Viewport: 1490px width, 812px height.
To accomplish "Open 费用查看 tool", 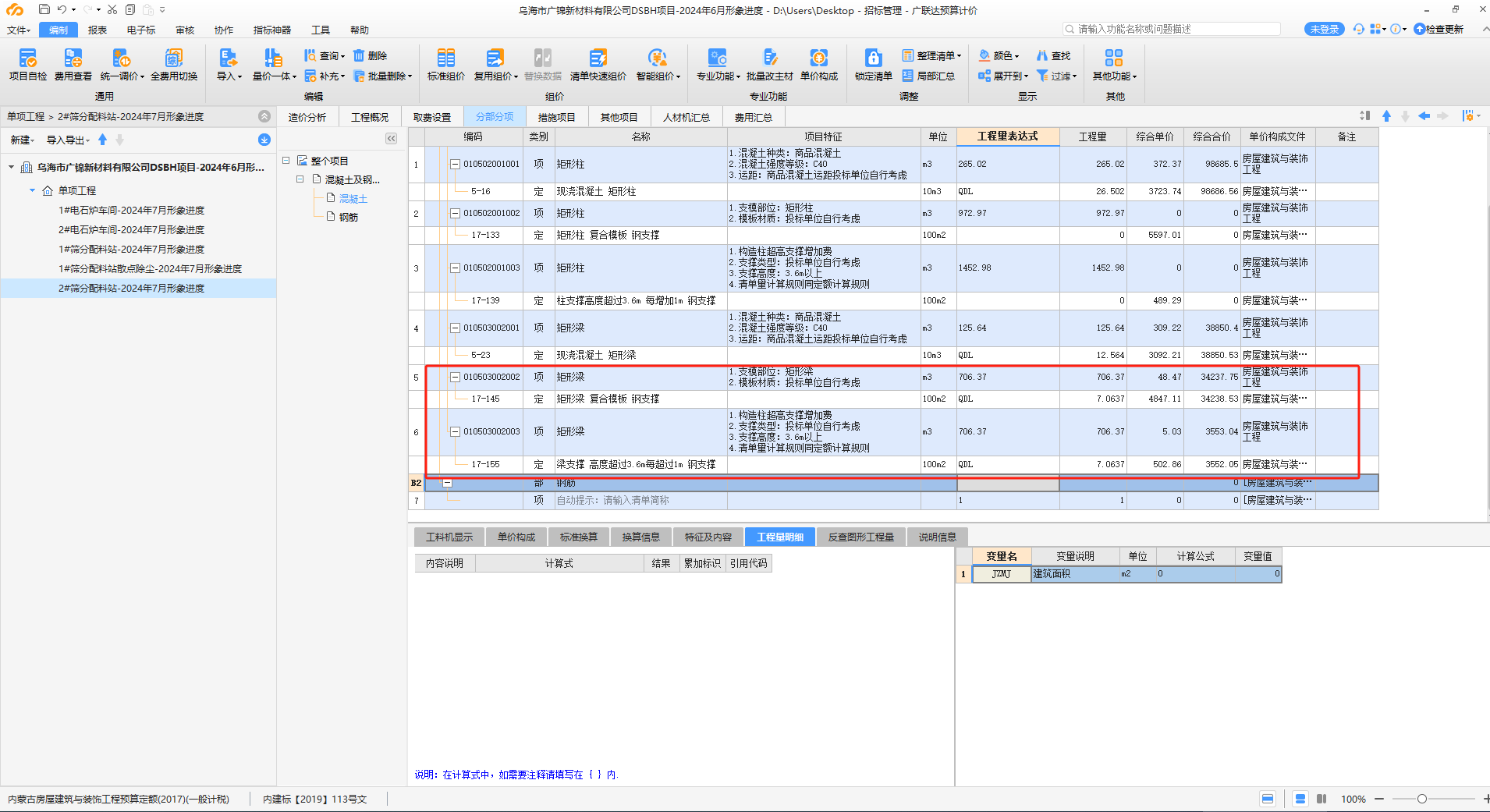I will click(x=73, y=64).
